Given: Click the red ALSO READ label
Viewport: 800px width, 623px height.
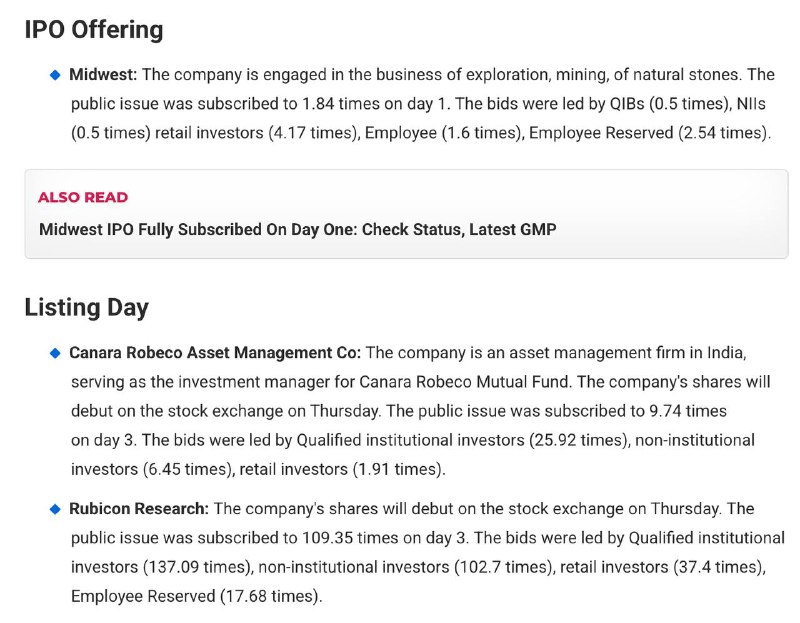Looking at the screenshot, I should (83, 197).
